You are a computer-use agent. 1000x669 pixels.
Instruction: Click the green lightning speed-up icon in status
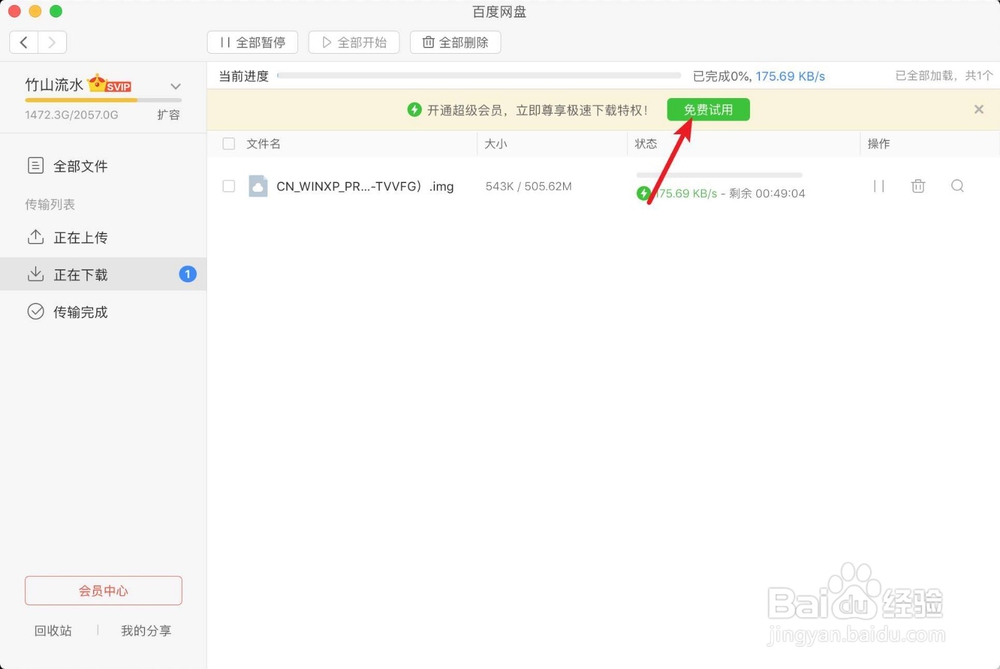[x=643, y=193]
